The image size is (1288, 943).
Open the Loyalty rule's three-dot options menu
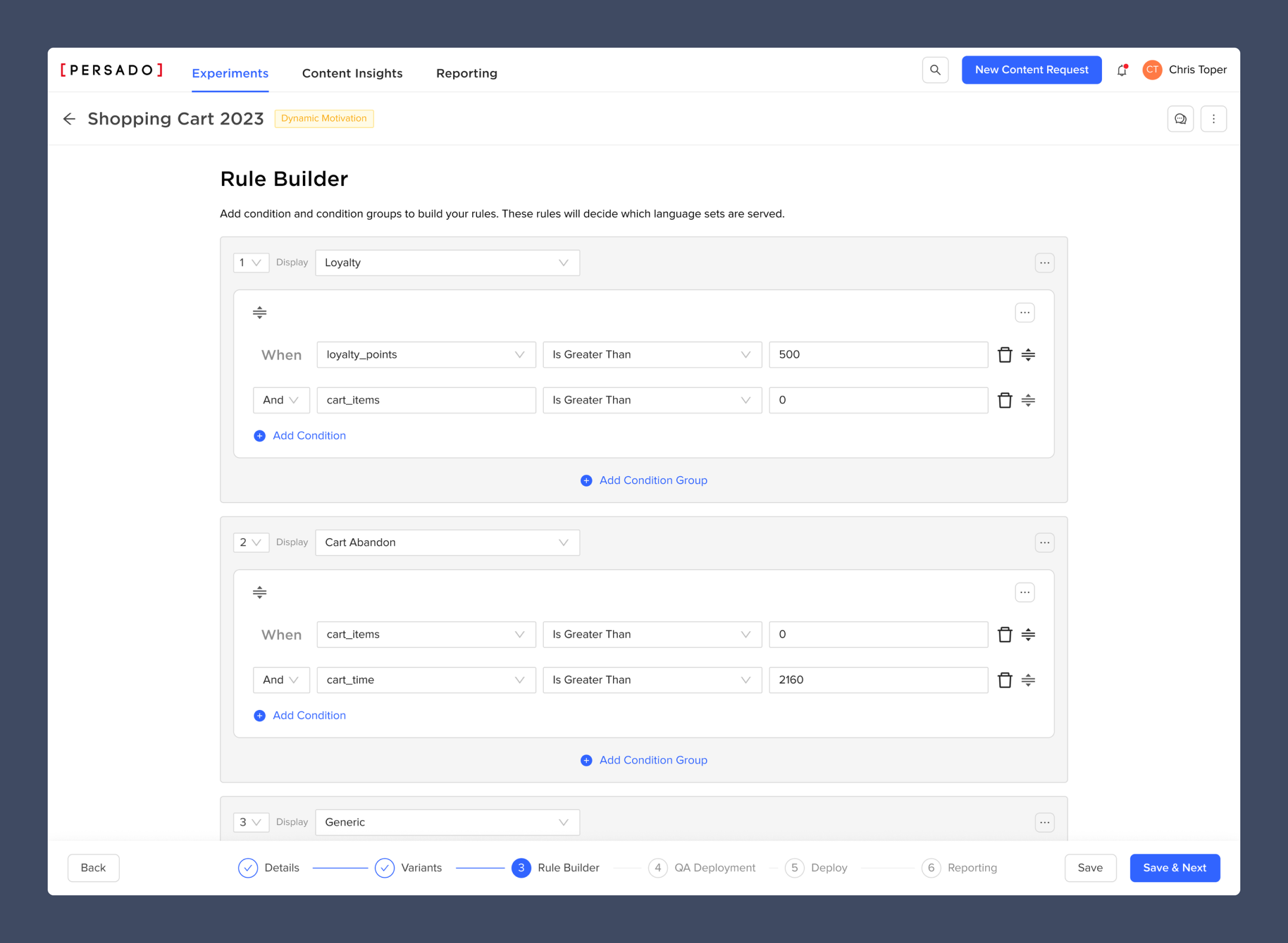coord(1044,263)
